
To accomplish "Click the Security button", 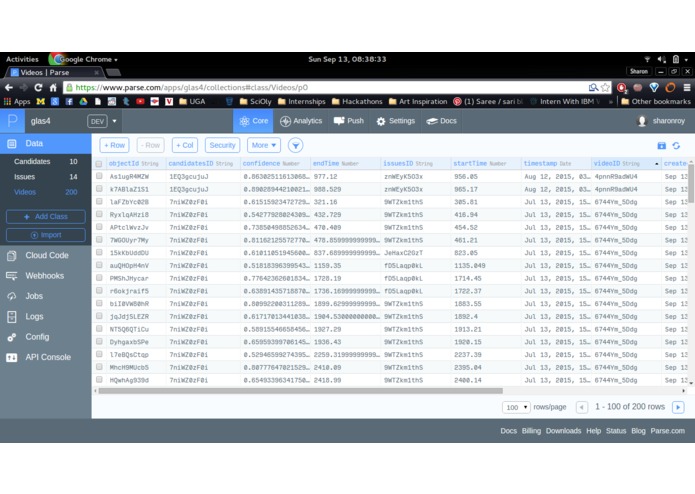I will pyautogui.click(x=223, y=145).
